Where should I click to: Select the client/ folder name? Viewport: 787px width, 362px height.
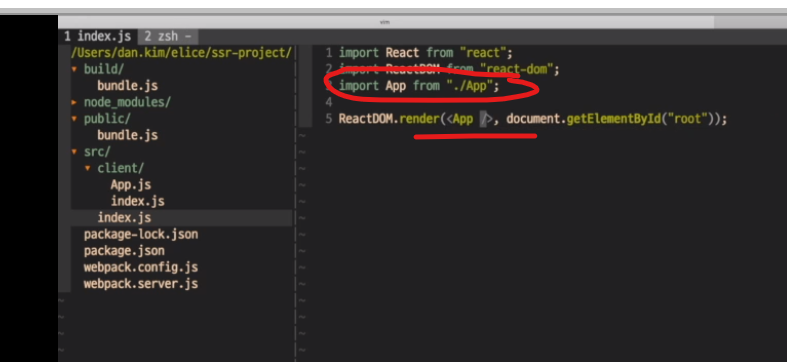121,168
